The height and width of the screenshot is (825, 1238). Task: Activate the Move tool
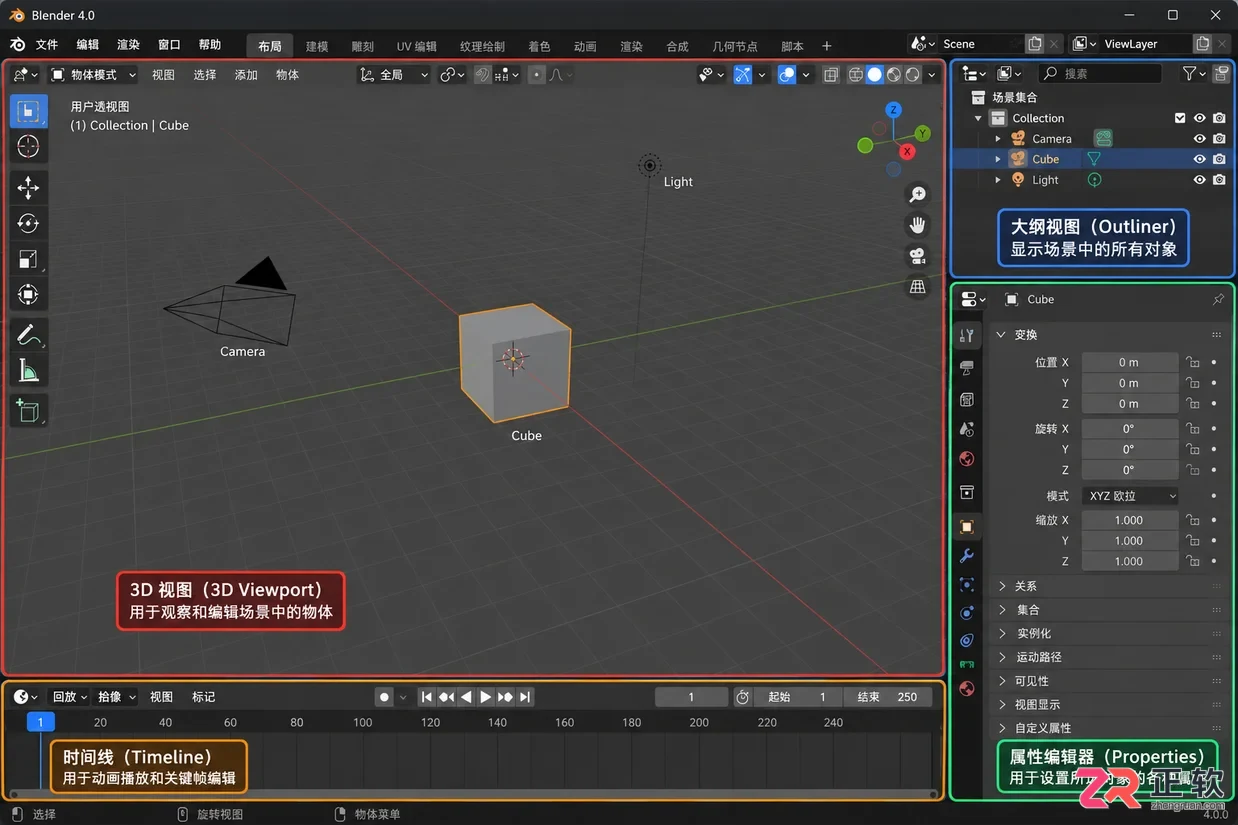(x=28, y=188)
